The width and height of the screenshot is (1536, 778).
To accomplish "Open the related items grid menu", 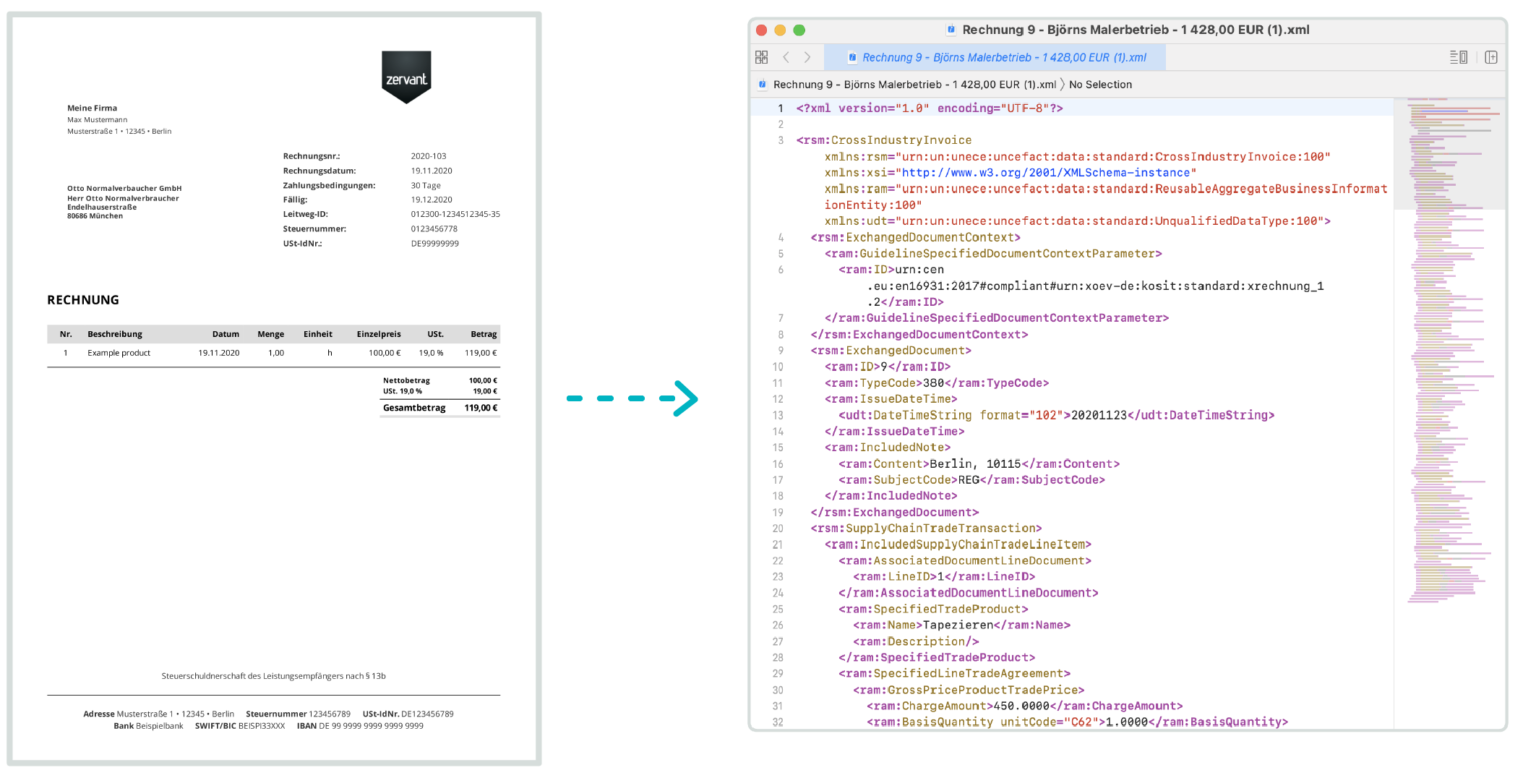I will [762, 57].
